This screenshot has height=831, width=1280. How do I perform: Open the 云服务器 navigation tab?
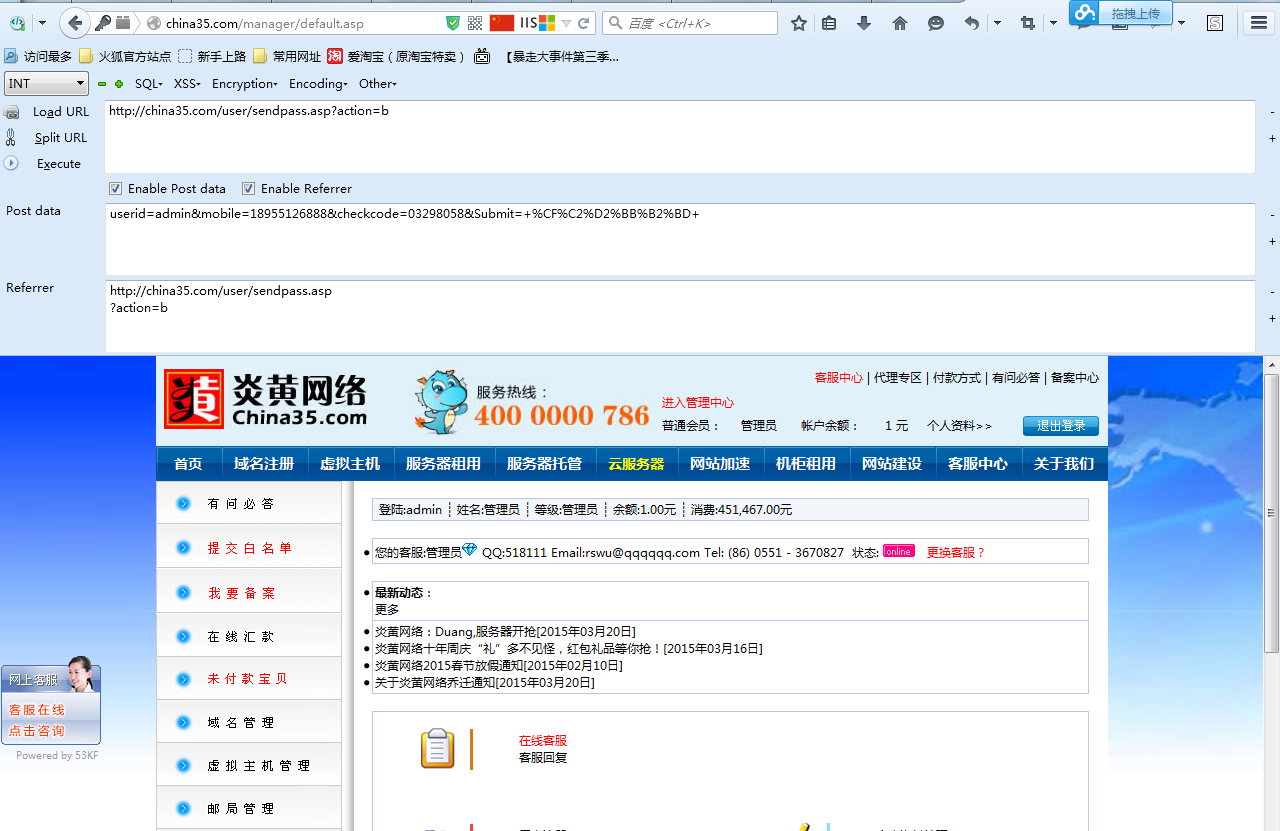click(636, 464)
